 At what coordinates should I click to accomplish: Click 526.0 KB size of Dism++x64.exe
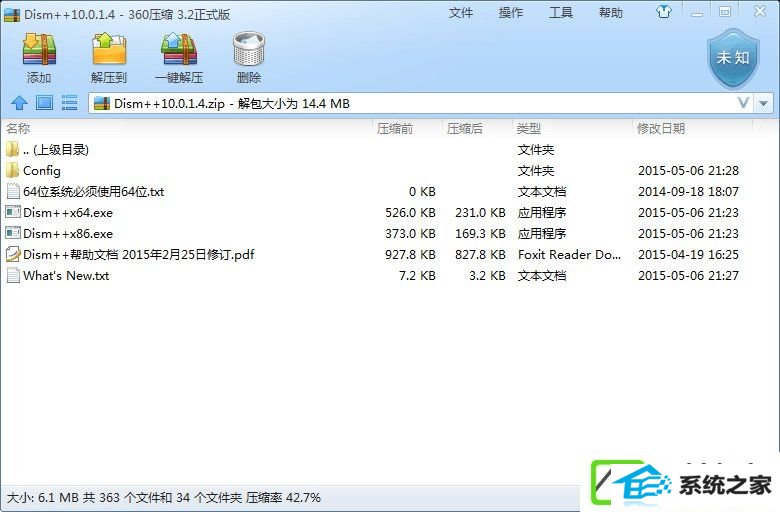(x=410, y=212)
